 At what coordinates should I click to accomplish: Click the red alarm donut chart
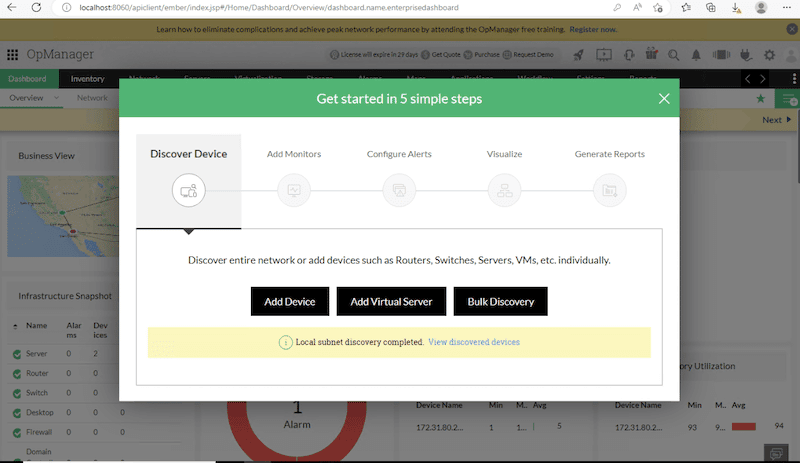[x=296, y=429]
